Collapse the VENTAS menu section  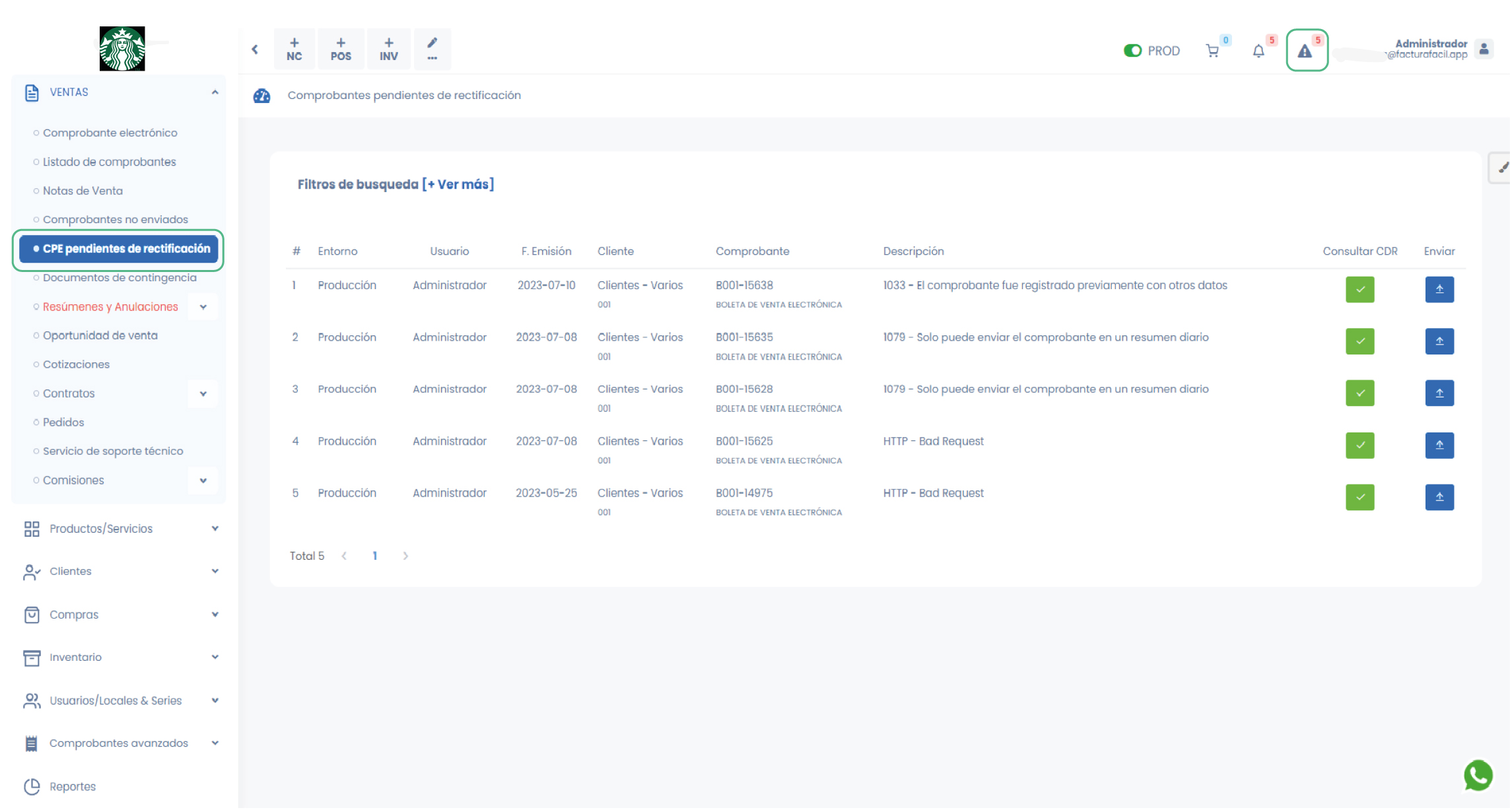215,92
